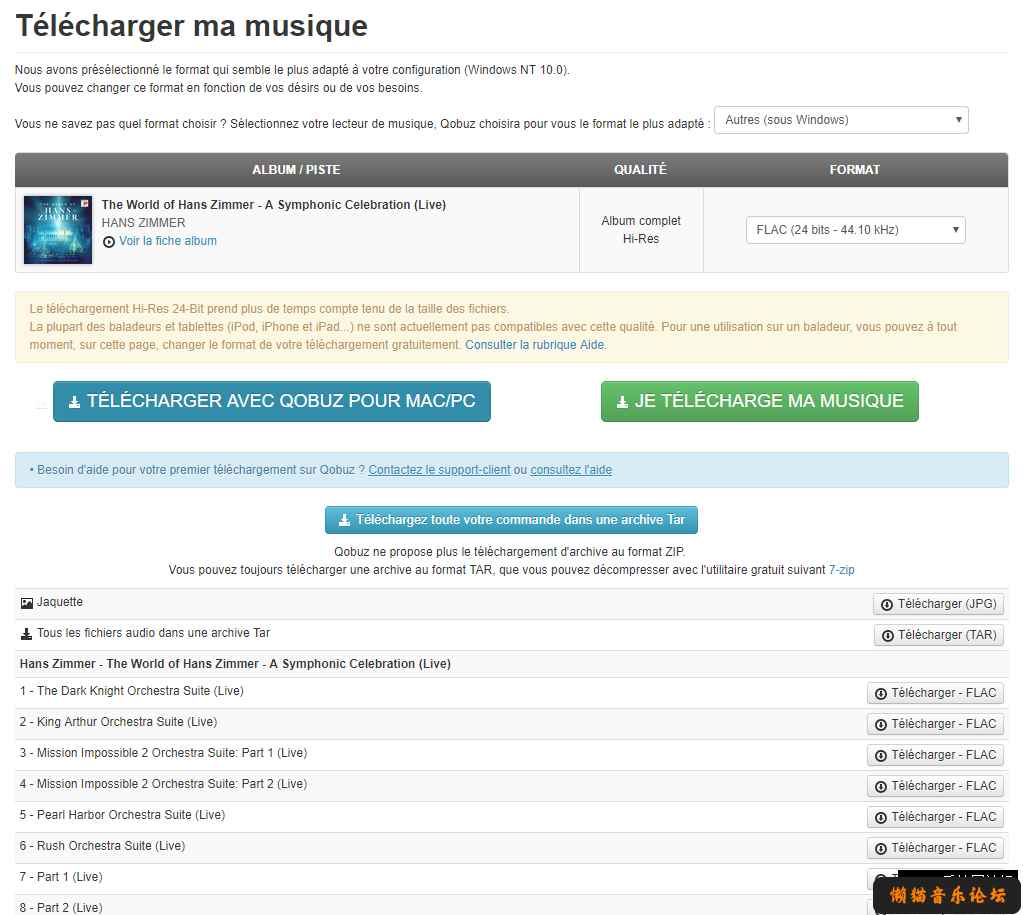Click the picture icon beside 'Jaquette'
This screenshot has height=915, width=1023.
click(27, 603)
